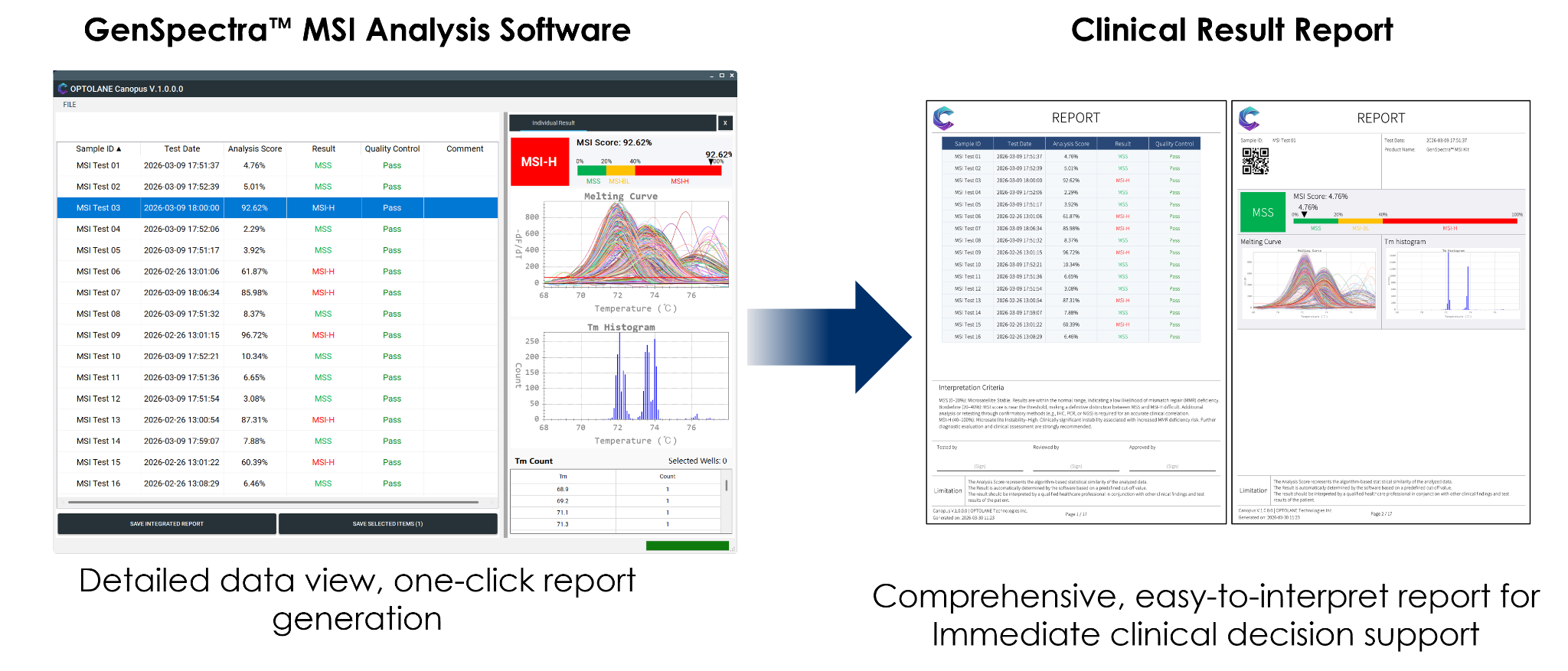Click the Quality Control column header
This screenshot has height=671, width=1568.
point(392,149)
